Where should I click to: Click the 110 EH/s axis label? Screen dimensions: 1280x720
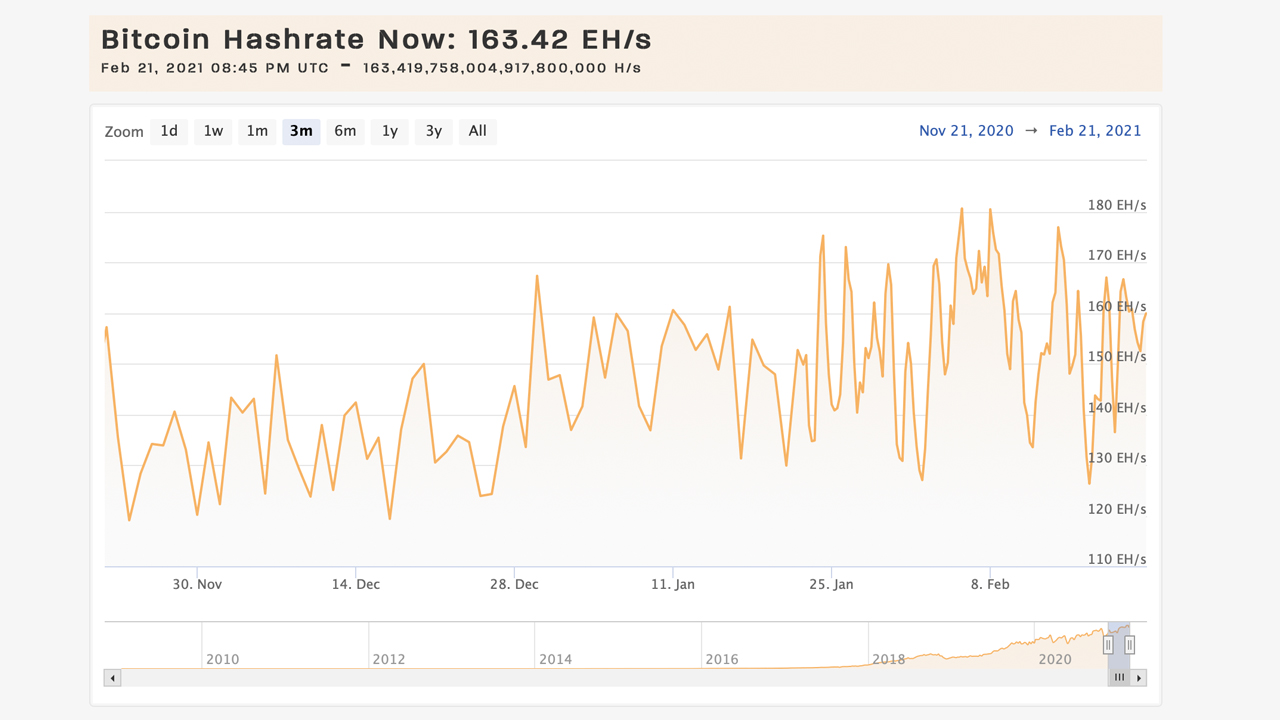(x=1117, y=558)
